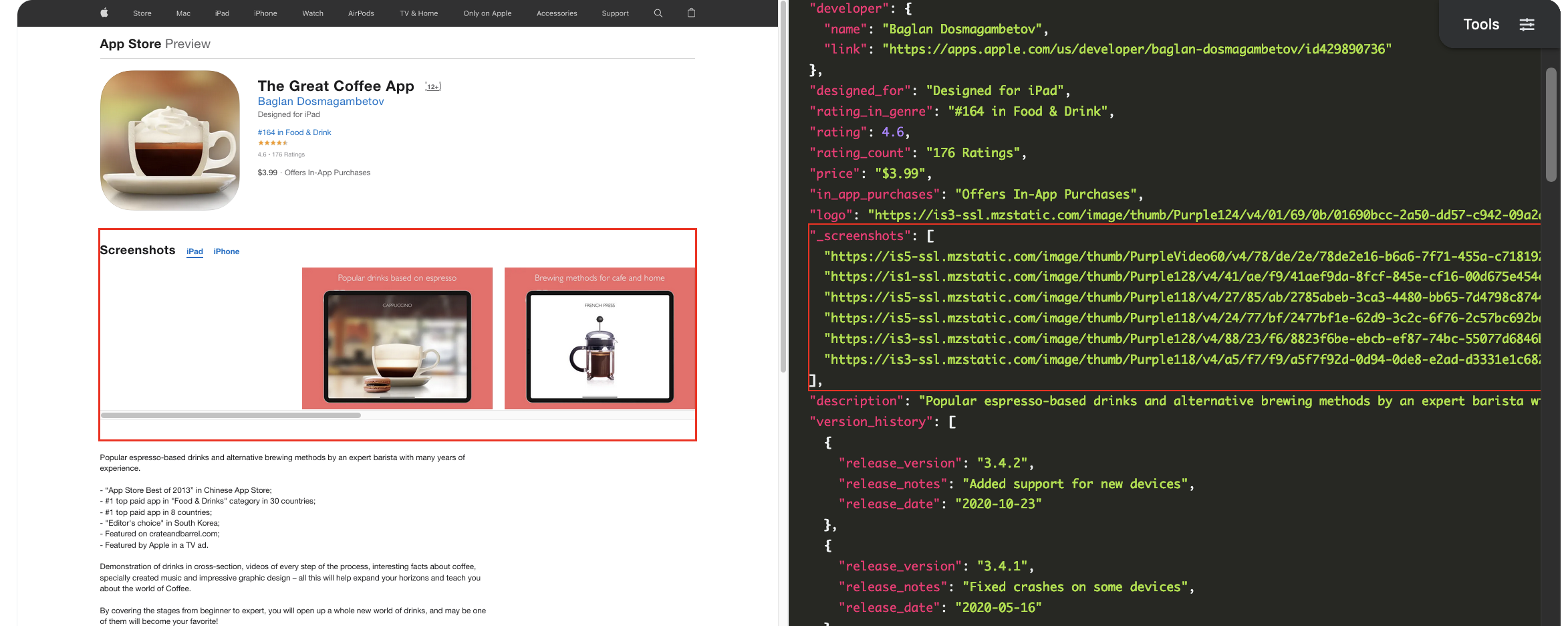Open the Support navigation item

point(614,13)
